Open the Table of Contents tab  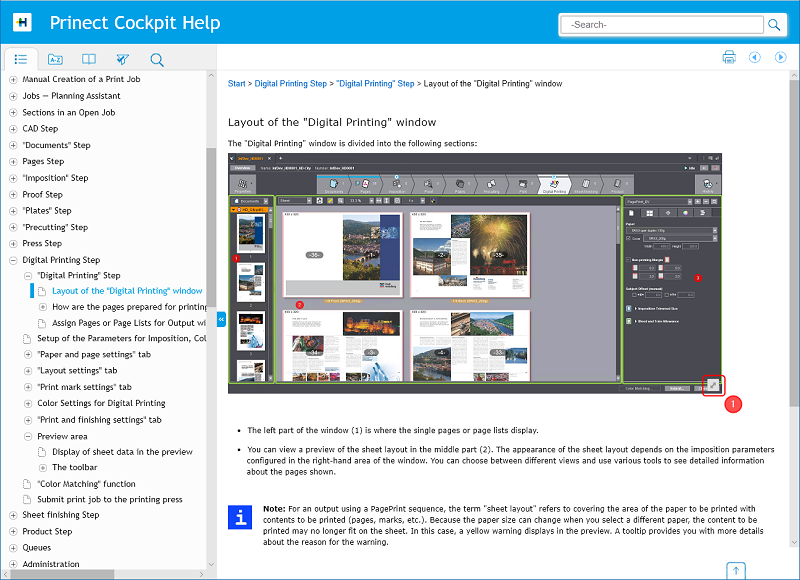(21, 59)
